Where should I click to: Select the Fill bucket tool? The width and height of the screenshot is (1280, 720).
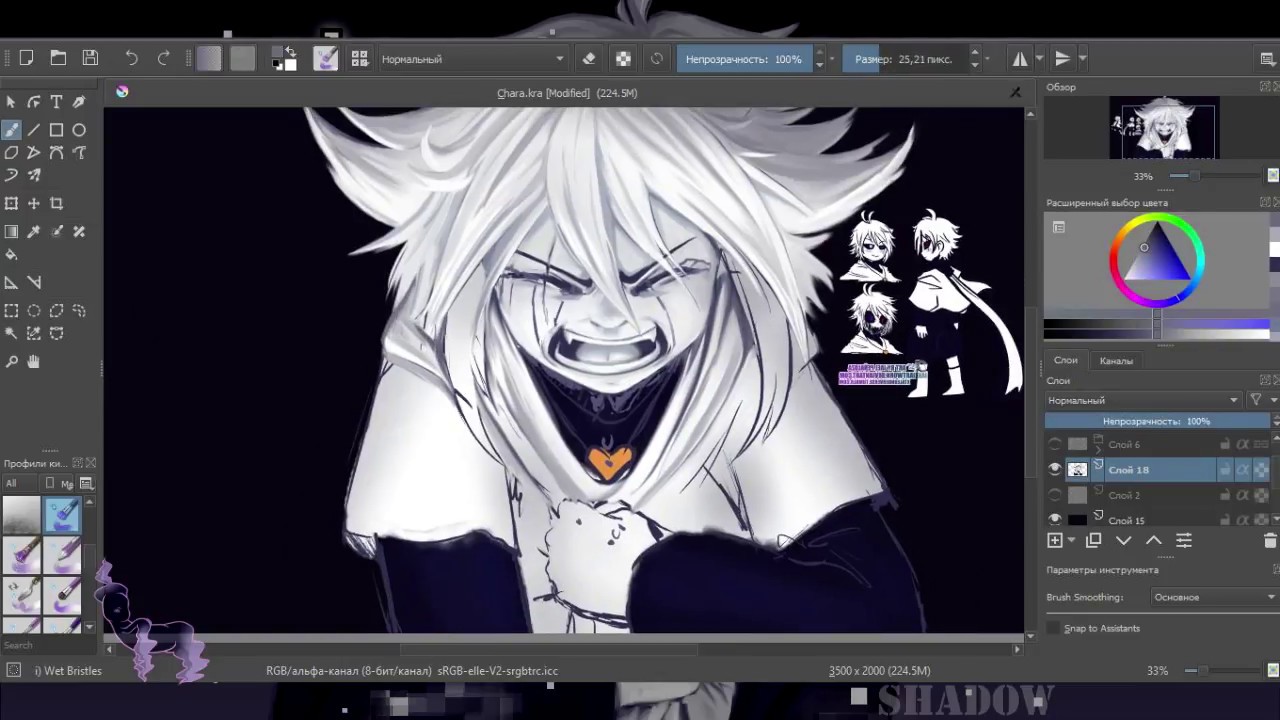click(11, 255)
